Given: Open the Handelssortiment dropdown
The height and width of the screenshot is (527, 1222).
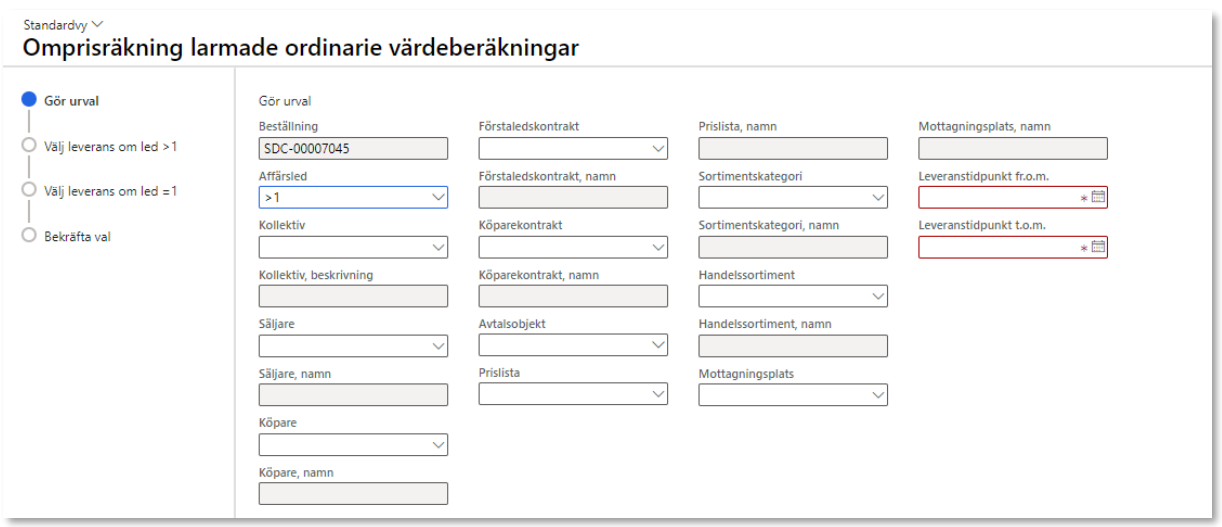Looking at the screenshot, I should (878, 296).
